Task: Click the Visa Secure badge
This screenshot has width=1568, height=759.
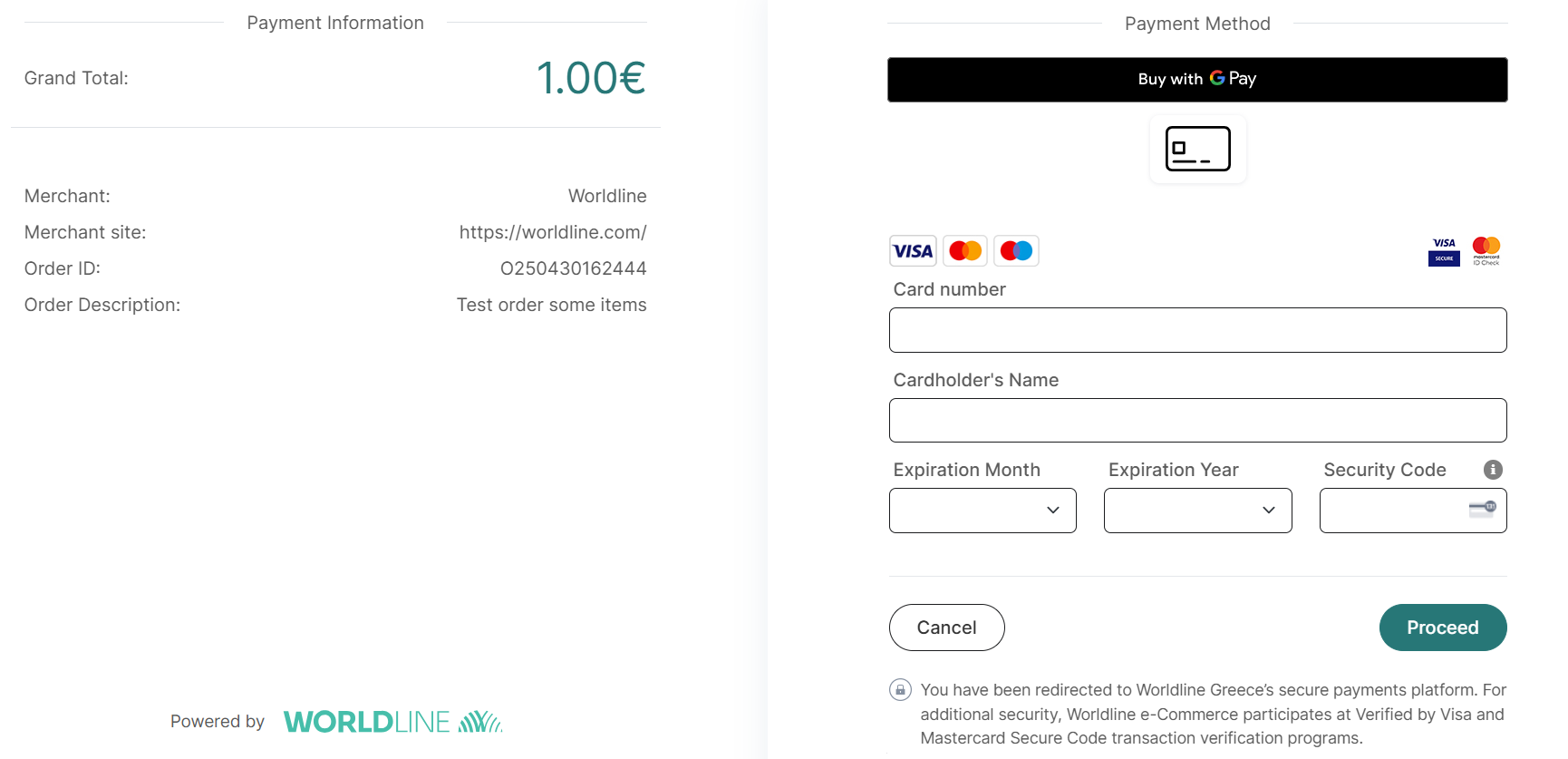Action: (x=1444, y=251)
